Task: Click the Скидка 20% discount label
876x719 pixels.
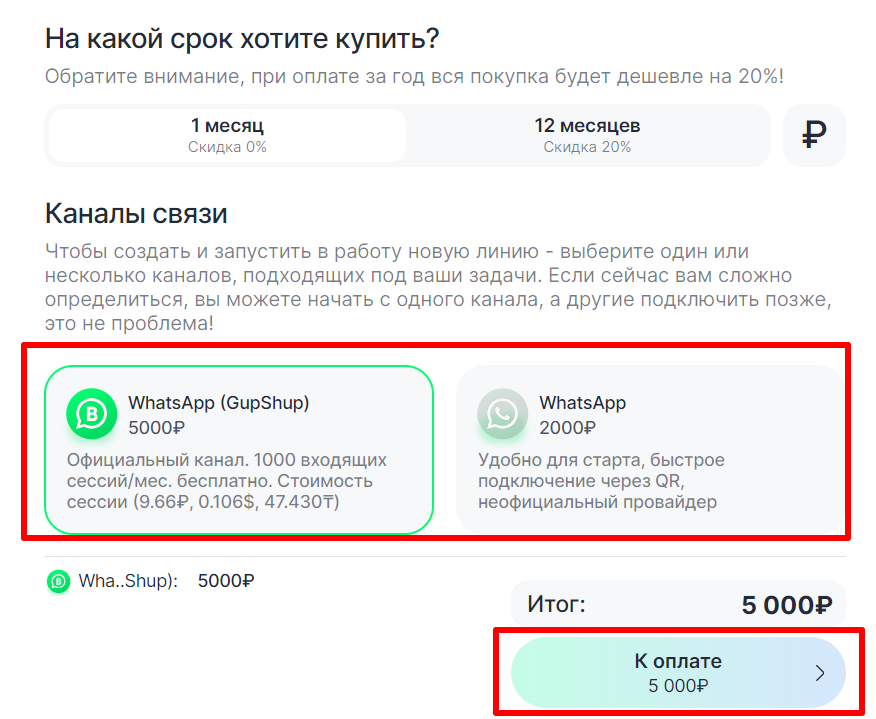Action: point(587,147)
